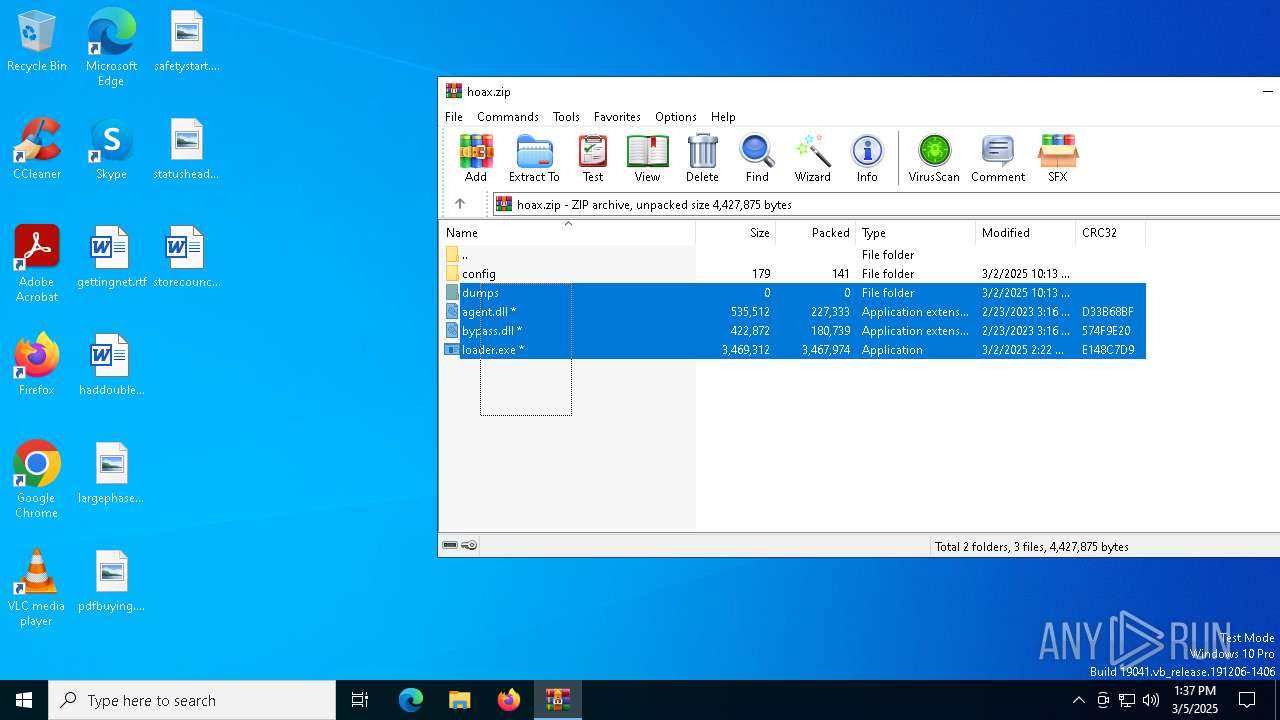Open archive Info icon
1280x720 pixels.
[867, 158]
